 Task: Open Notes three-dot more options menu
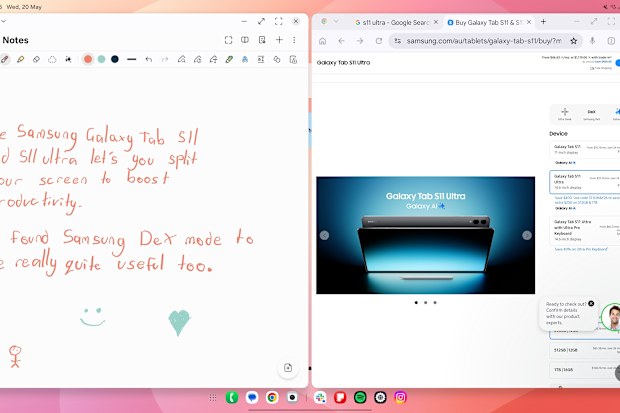pyautogui.click(x=294, y=40)
